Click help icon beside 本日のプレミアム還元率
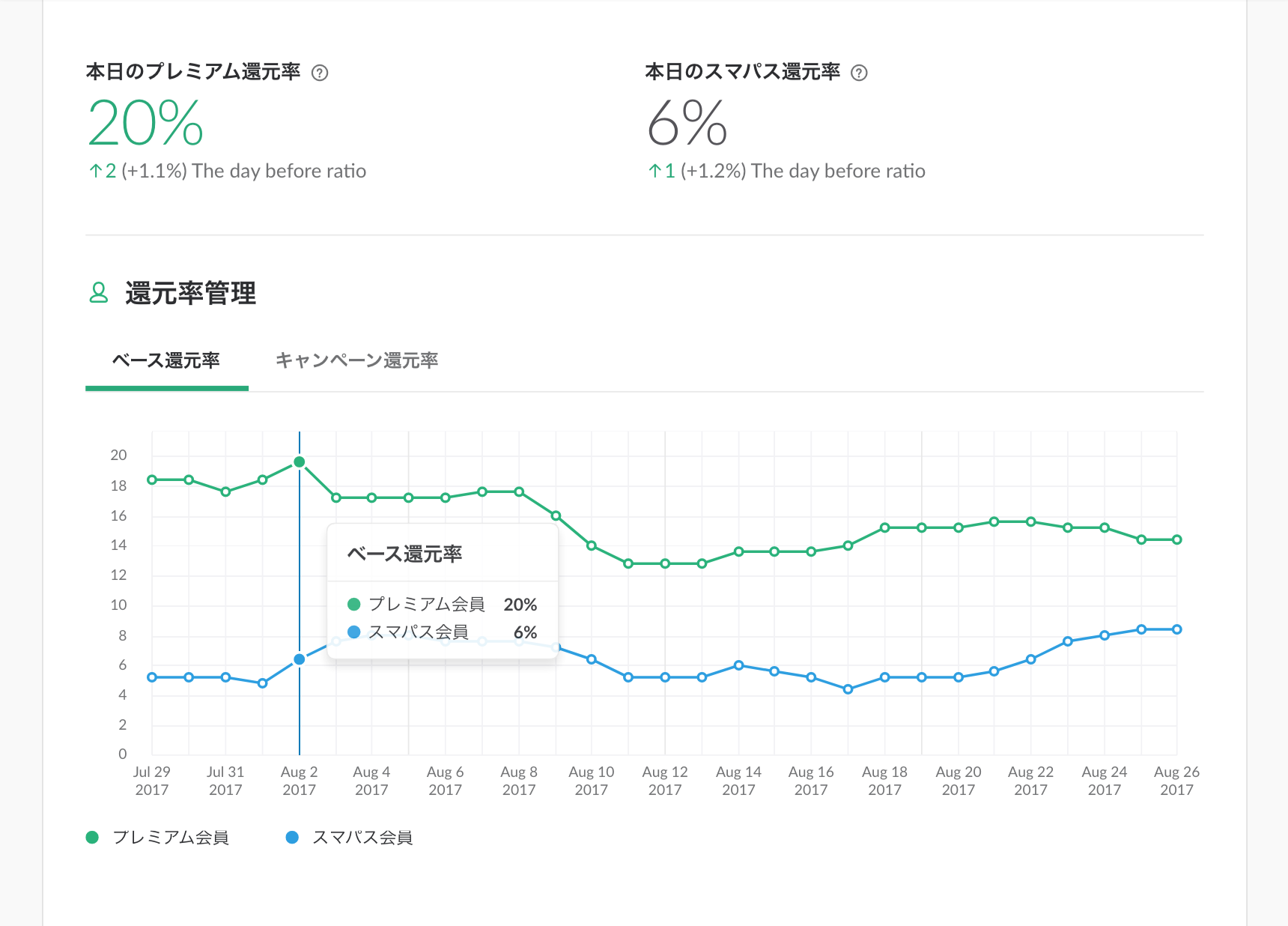This screenshot has height=926, width=1288. pyautogui.click(x=320, y=73)
